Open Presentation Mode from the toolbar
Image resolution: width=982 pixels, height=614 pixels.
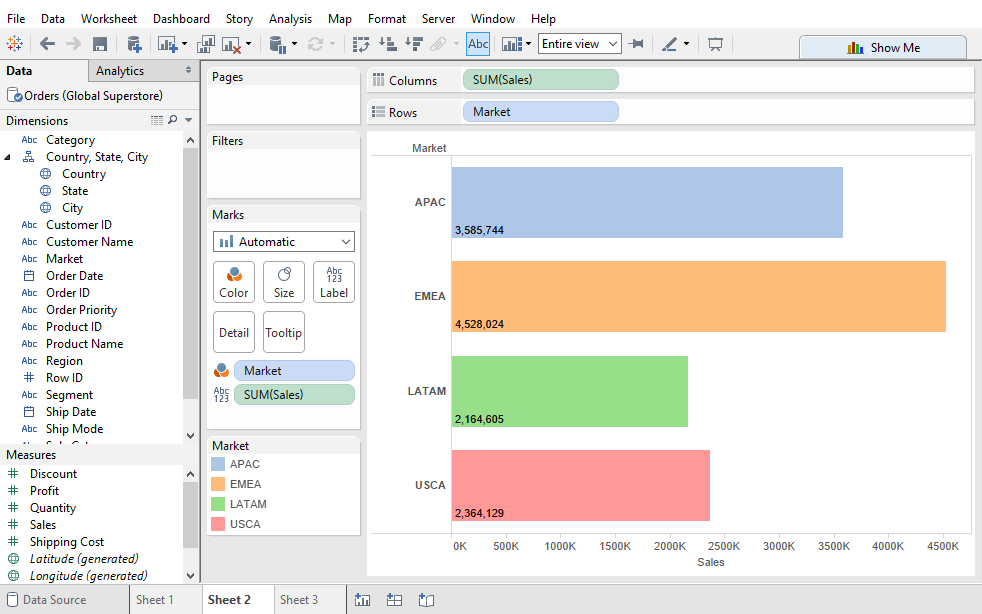click(x=715, y=44)
